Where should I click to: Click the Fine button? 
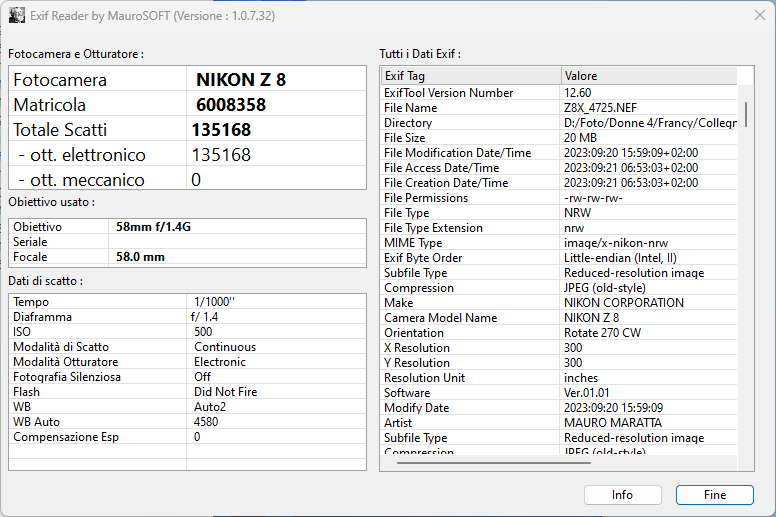pos(715,495)
